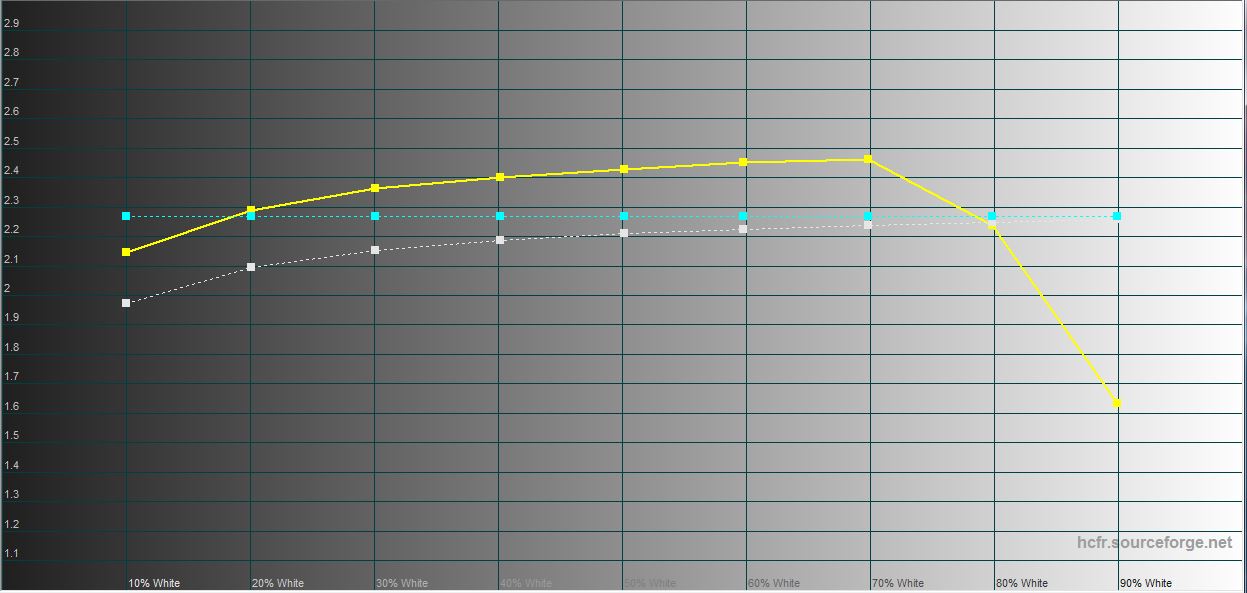1247x593 pixels.
Task: Click the white dashed point at 50% White
Action: pos(624,233)
